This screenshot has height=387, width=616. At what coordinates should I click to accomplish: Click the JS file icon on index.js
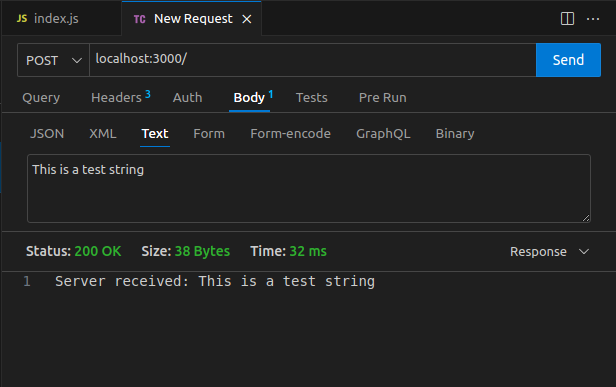click(x=22, y=18)
